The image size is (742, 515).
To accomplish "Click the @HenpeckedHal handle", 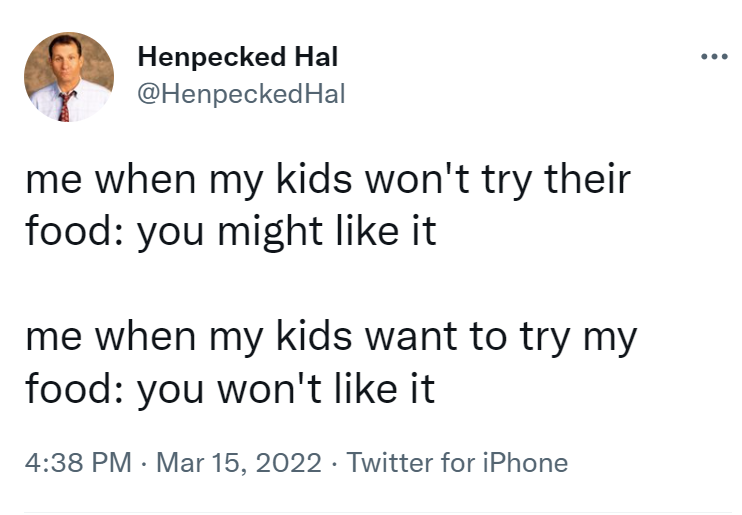I will tap(241, 94).
